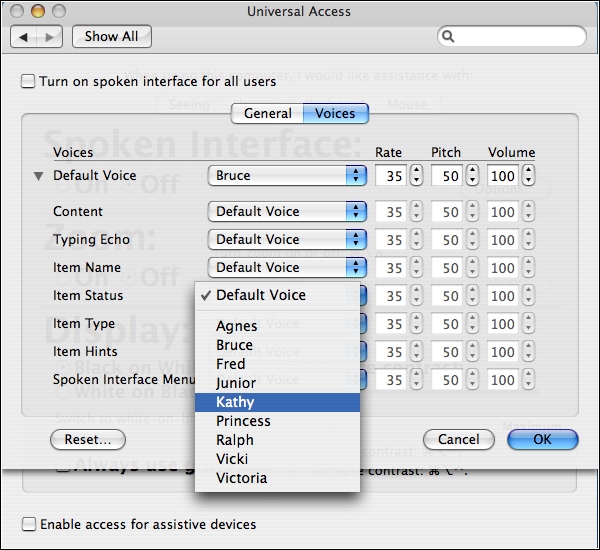Switch to the General tab
Viewport: 600px width, 550px height.
click(267, 113)
